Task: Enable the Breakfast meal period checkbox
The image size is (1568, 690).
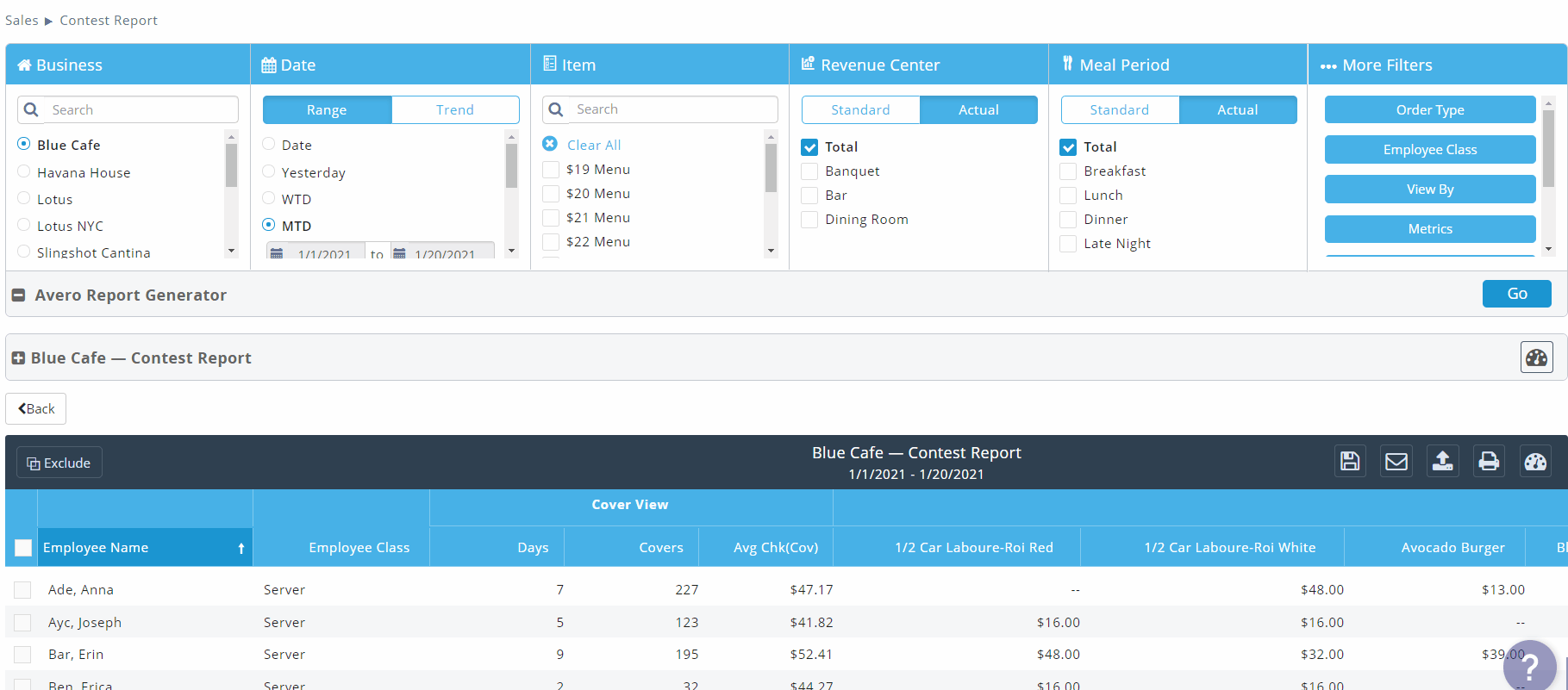Action: click(1068, 171)
